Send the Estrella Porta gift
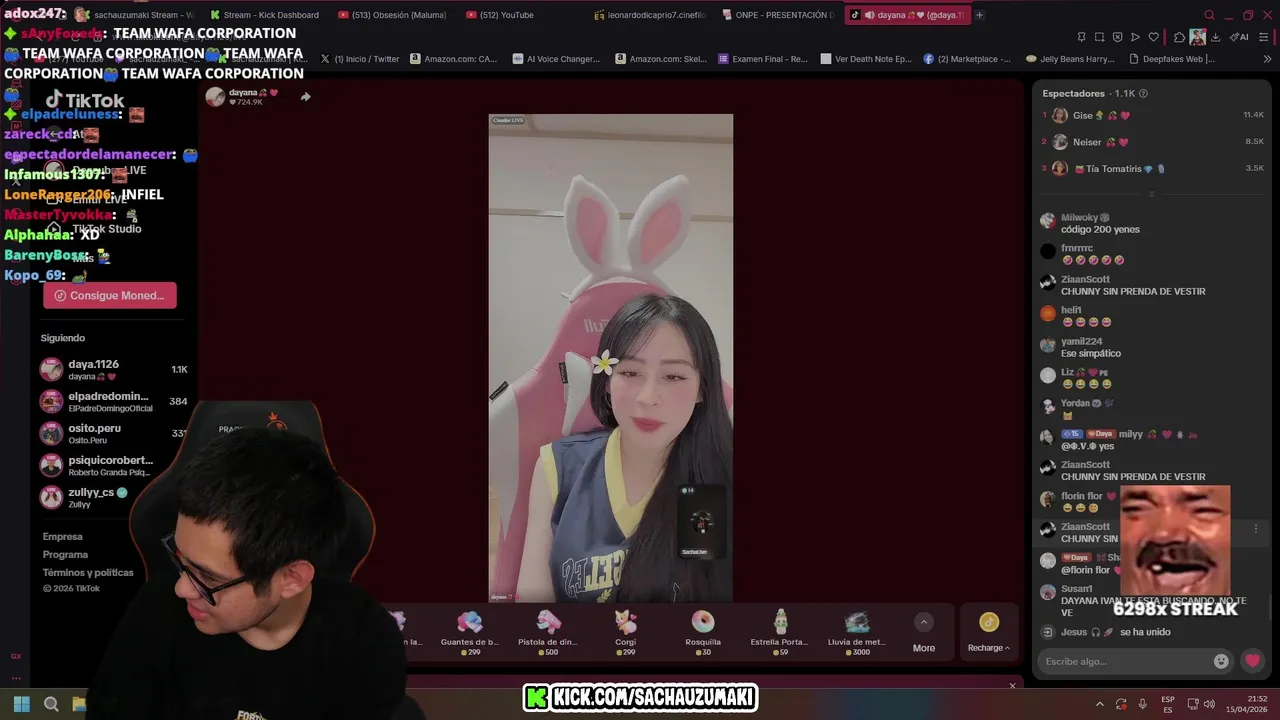The width and height of the screenshot is (1280, 720). [780, 634]
